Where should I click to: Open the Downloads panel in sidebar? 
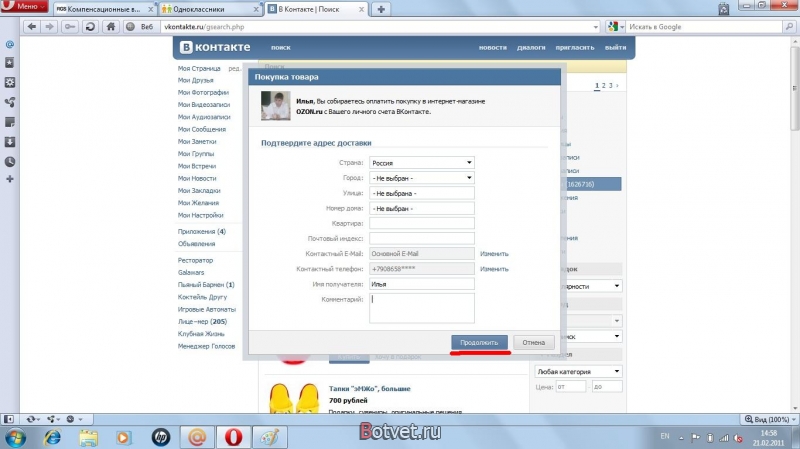coord(10,142)
